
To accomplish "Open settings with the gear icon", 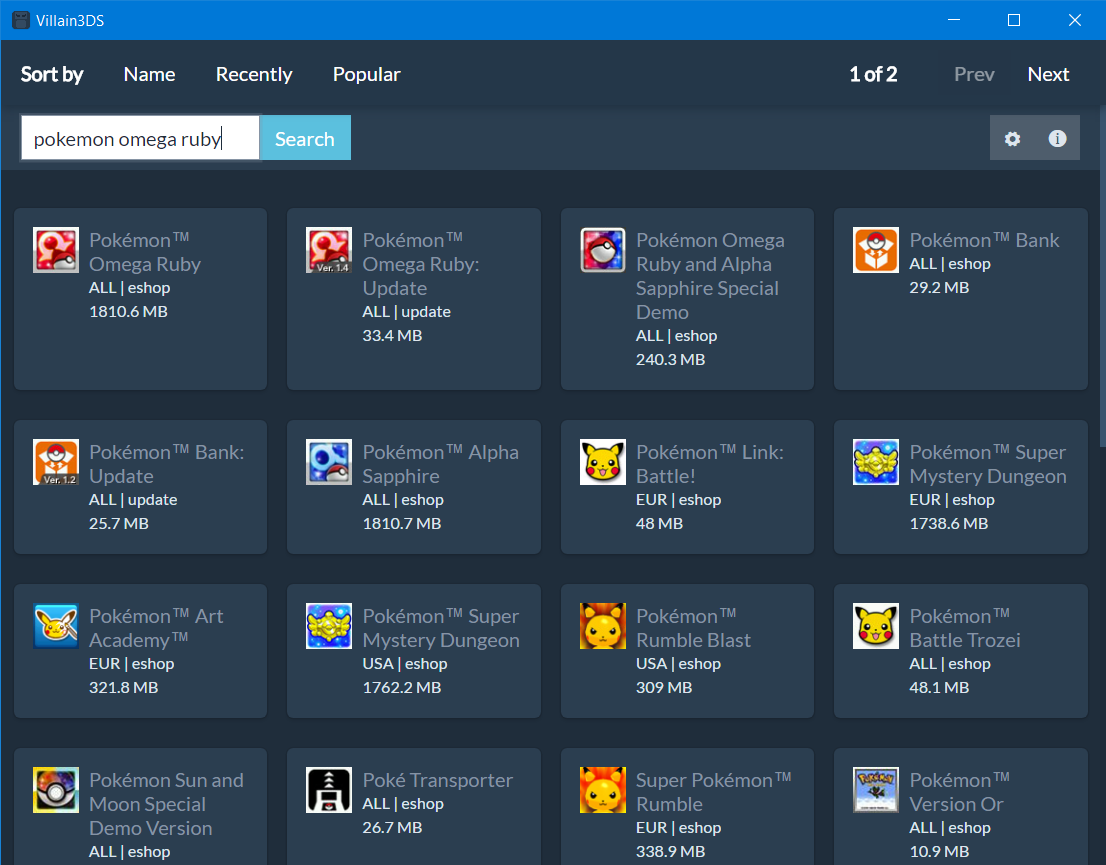I will click(x=1012, y=138).
